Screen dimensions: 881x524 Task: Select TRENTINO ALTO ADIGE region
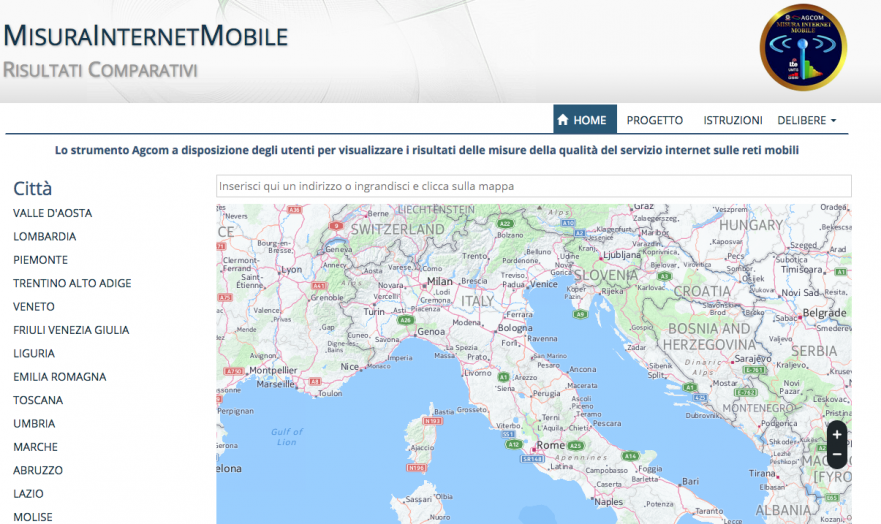coord(72,284)
